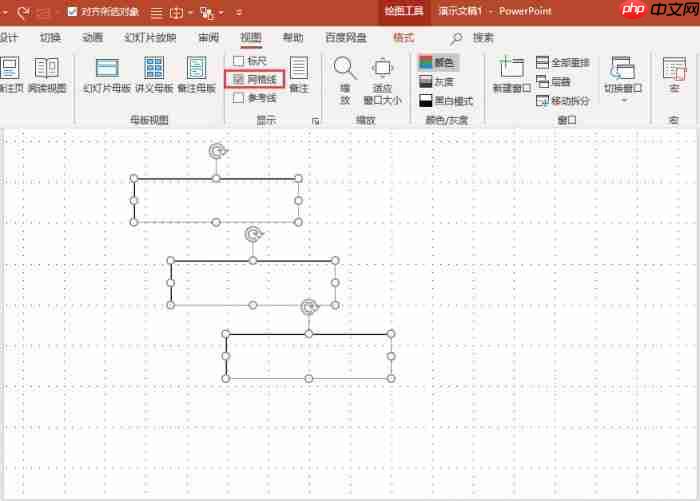This screenshot has height=501, width=700.
Task: Click top-right resize handle of the middle rectangle
Action: 335,260
